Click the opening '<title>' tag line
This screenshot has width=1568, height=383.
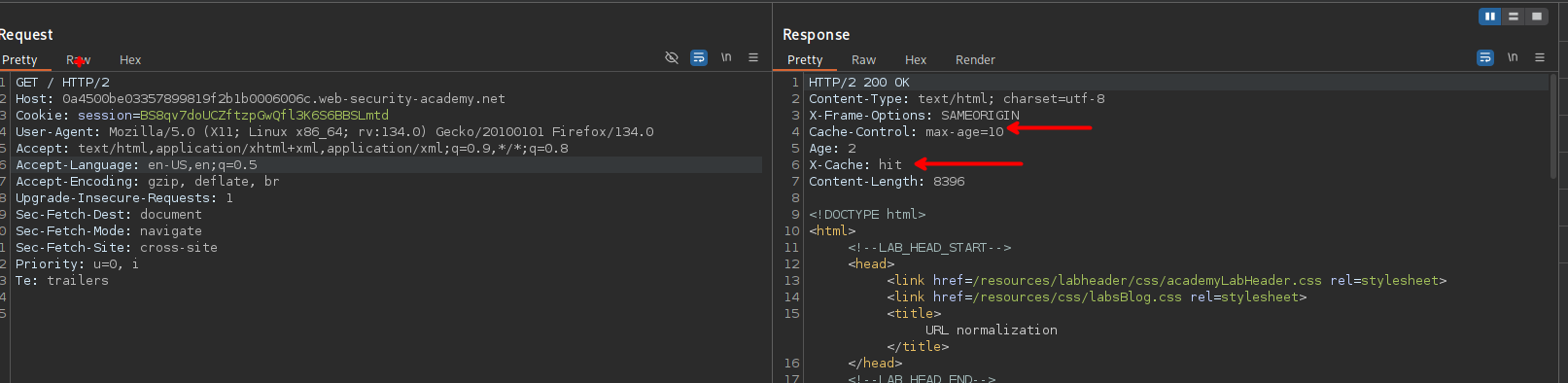[914, 314]
